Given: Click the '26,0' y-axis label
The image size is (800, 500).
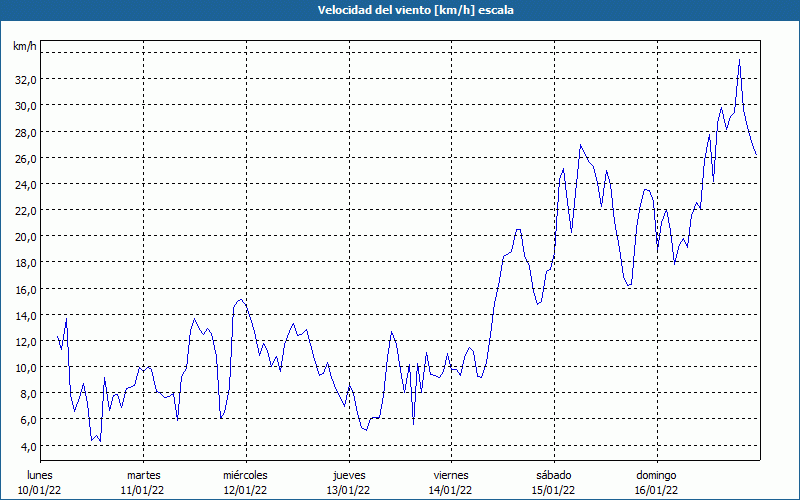Looking at the screenshot, I should coord(26,159).
